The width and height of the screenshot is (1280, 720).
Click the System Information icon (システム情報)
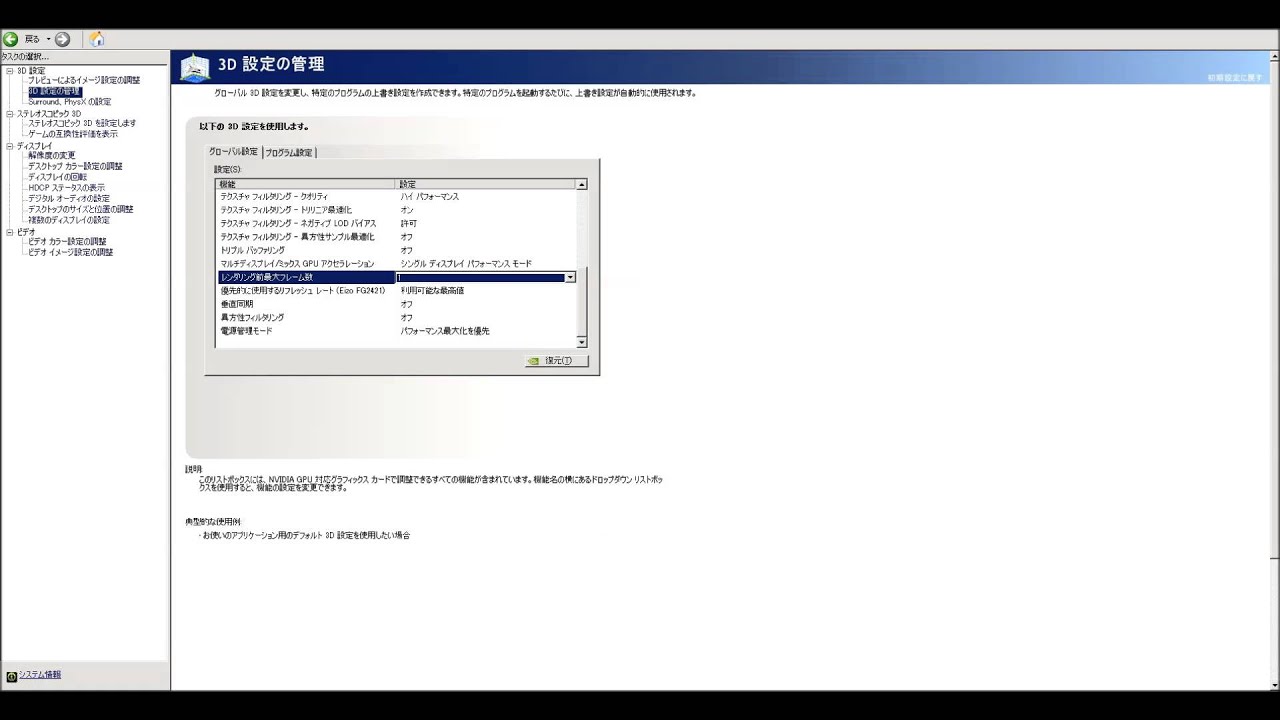11,676
